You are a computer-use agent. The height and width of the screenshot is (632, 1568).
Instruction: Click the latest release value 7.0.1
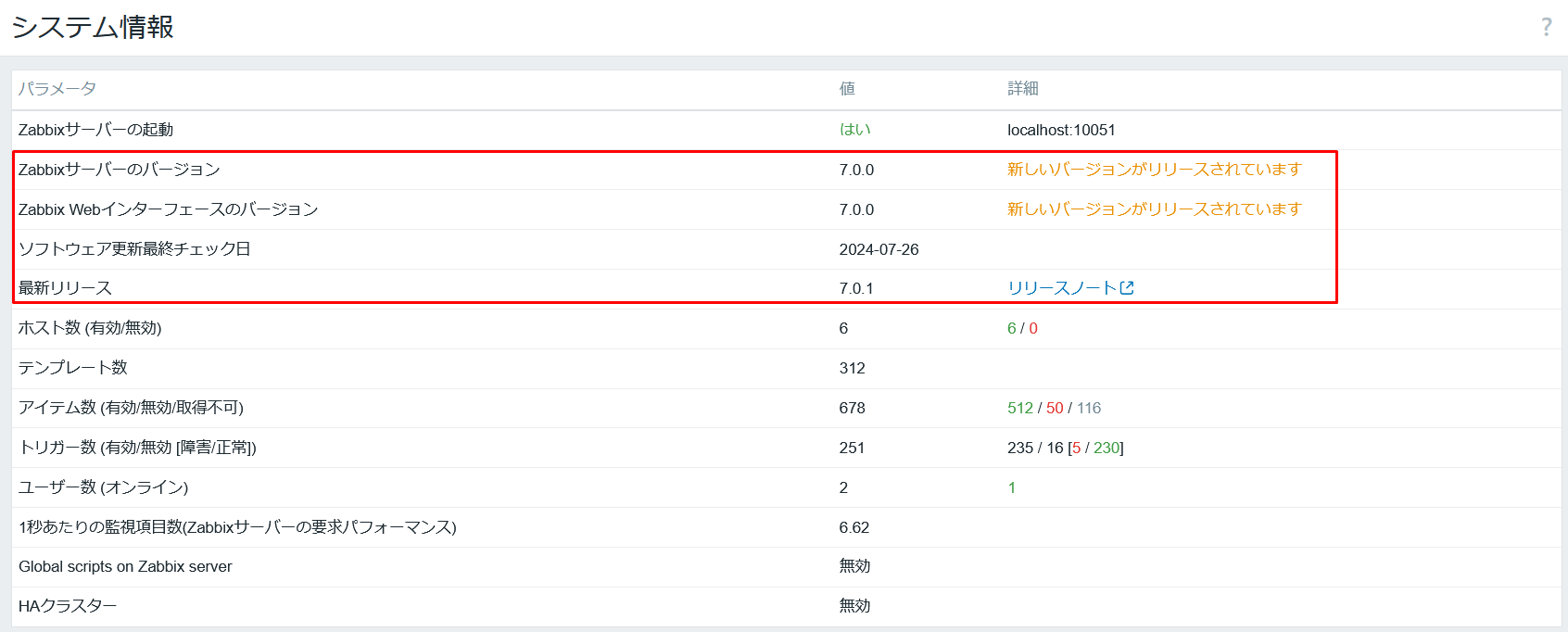(855, 288)
